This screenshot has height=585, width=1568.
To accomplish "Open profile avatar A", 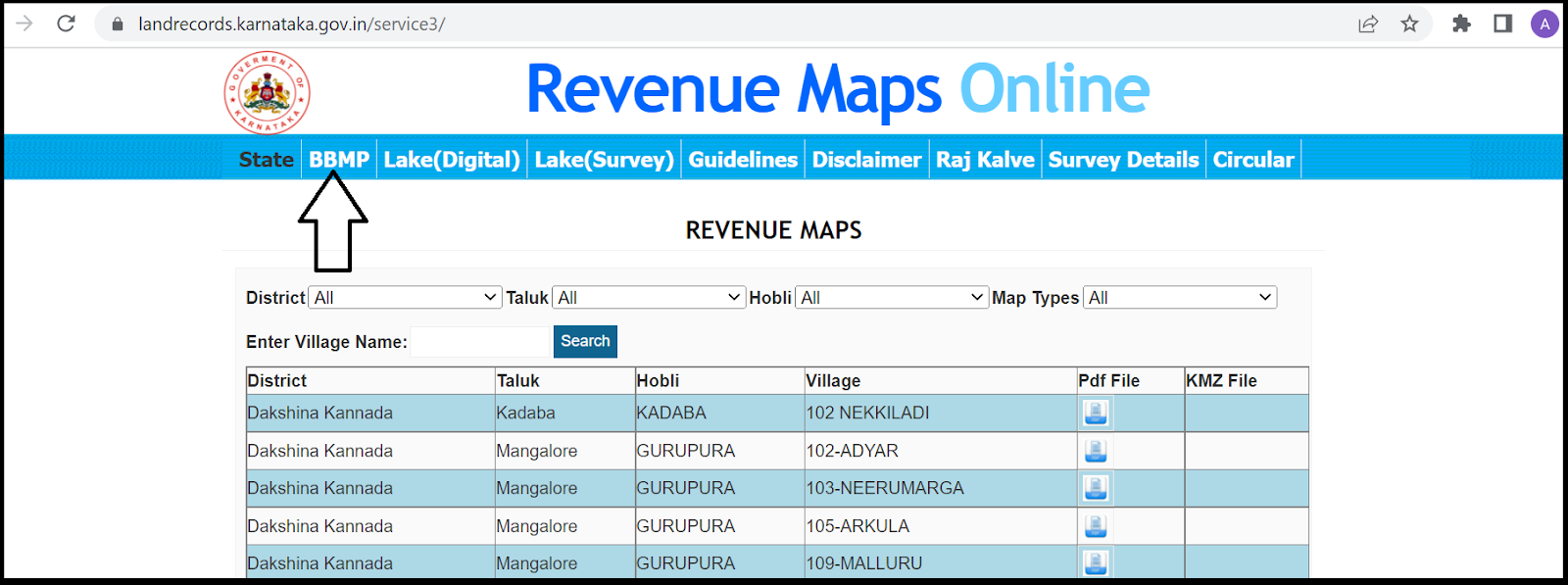I will [1544, 24].
